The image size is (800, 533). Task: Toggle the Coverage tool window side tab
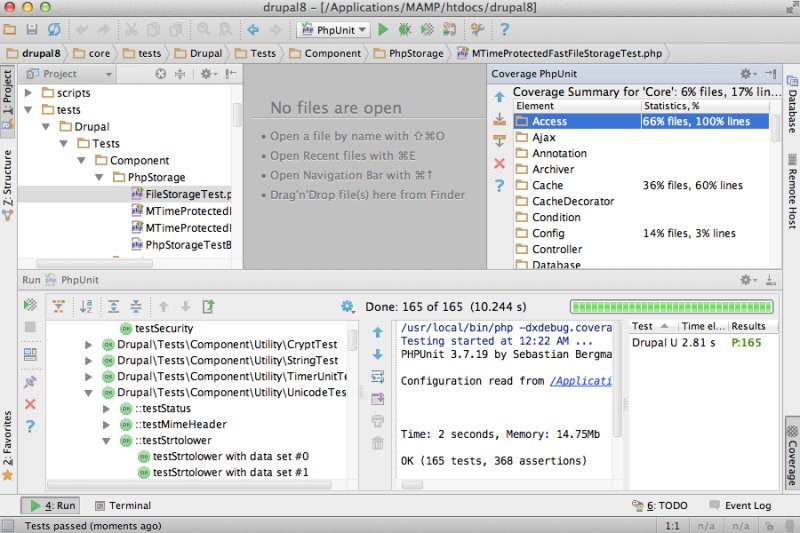[x=792, y=455]
